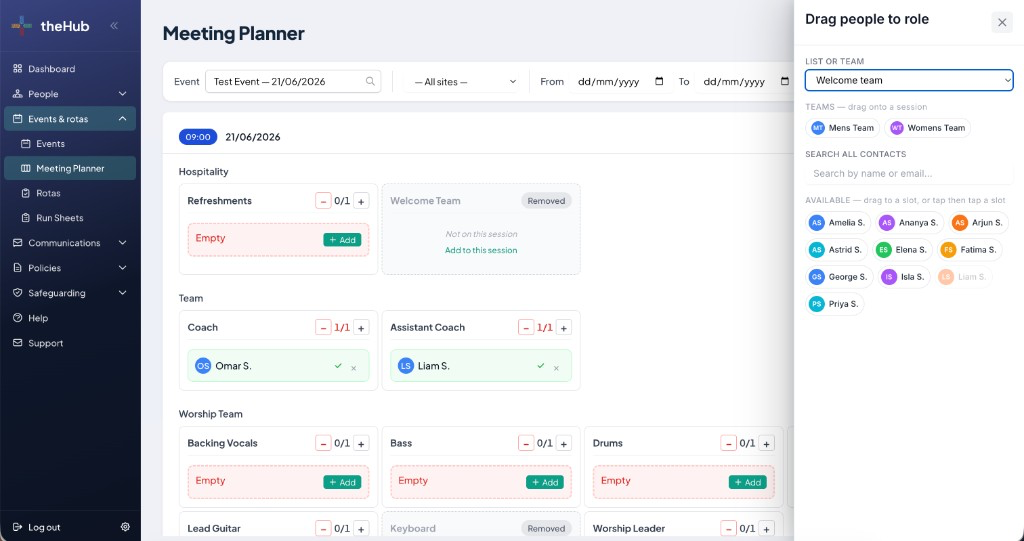Remove Liam S. from Assistant Coach
Viewport: 1024px width, 541px height.
coord(556,368)
